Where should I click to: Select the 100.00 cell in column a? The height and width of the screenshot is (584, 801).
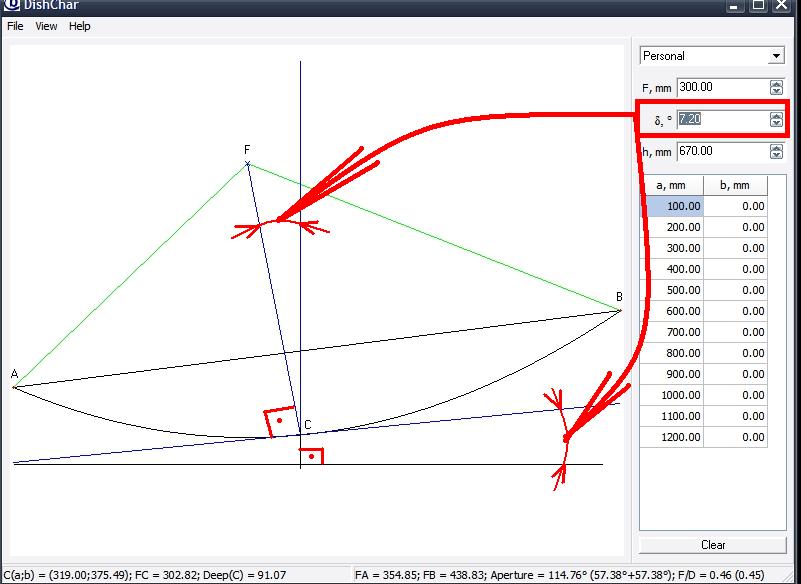[x=671, y=206]
